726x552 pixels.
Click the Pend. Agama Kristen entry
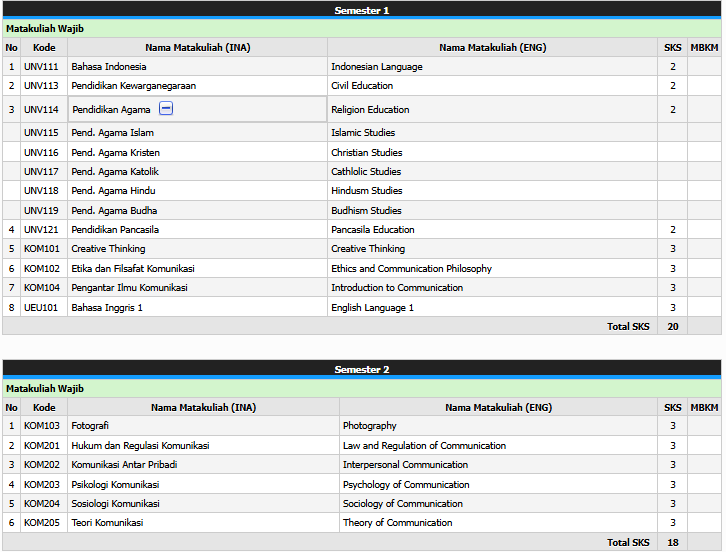click(x=115, y=153)
